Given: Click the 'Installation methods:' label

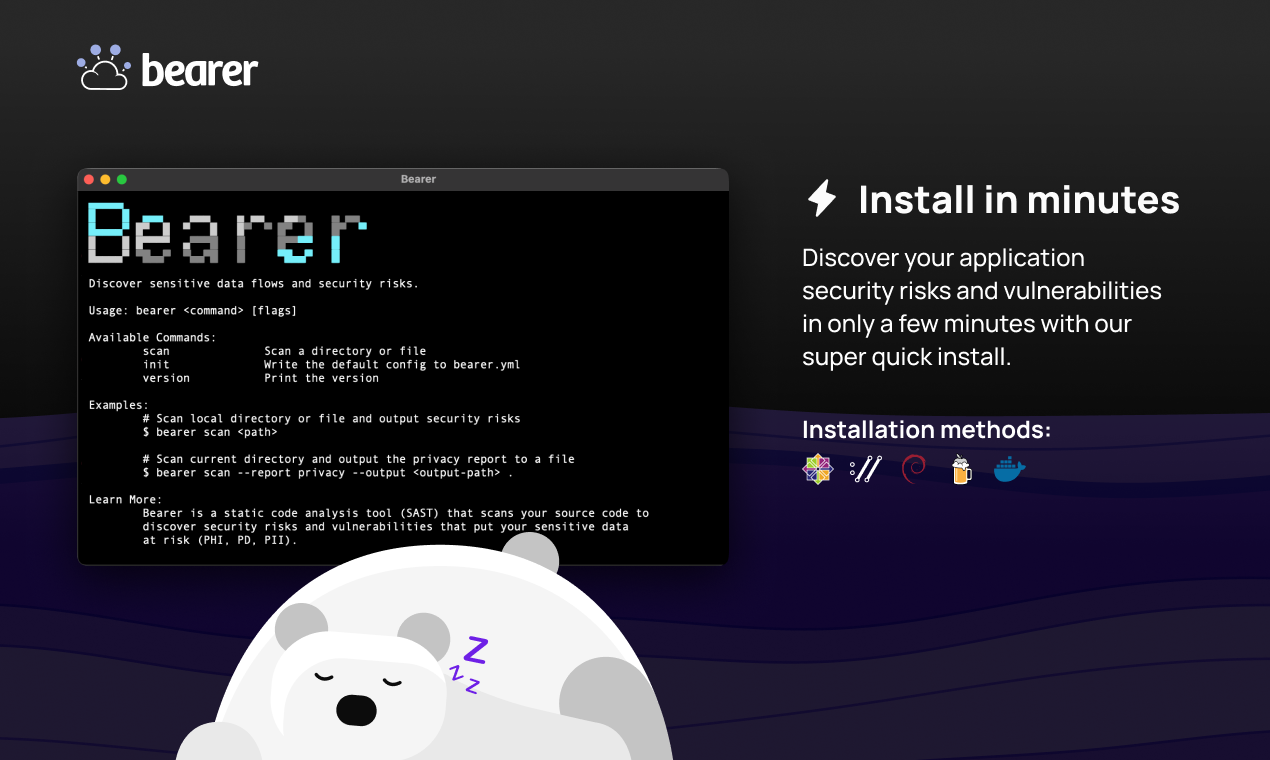Looking at the screenshot, I should (x=926, y=430).
